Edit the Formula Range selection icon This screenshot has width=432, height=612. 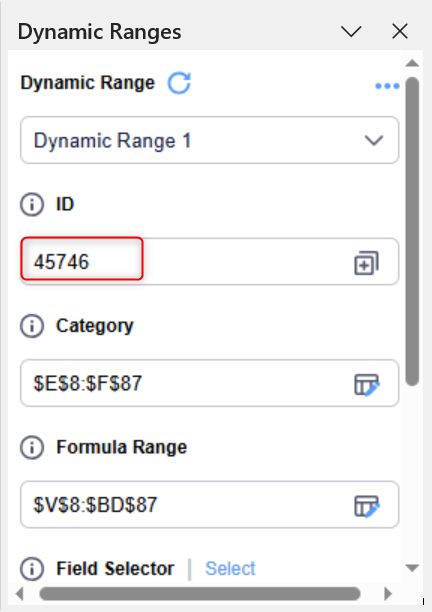(x=366, y=506)
